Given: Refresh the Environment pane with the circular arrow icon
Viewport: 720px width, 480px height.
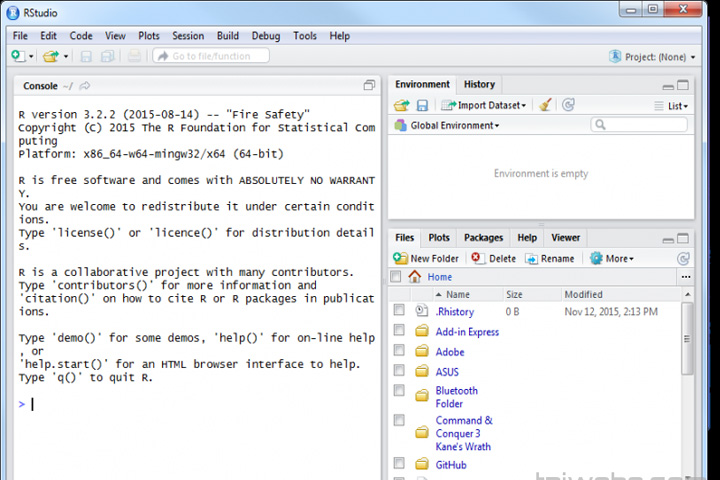Looking at the screenshot, I should click(568, 105).
